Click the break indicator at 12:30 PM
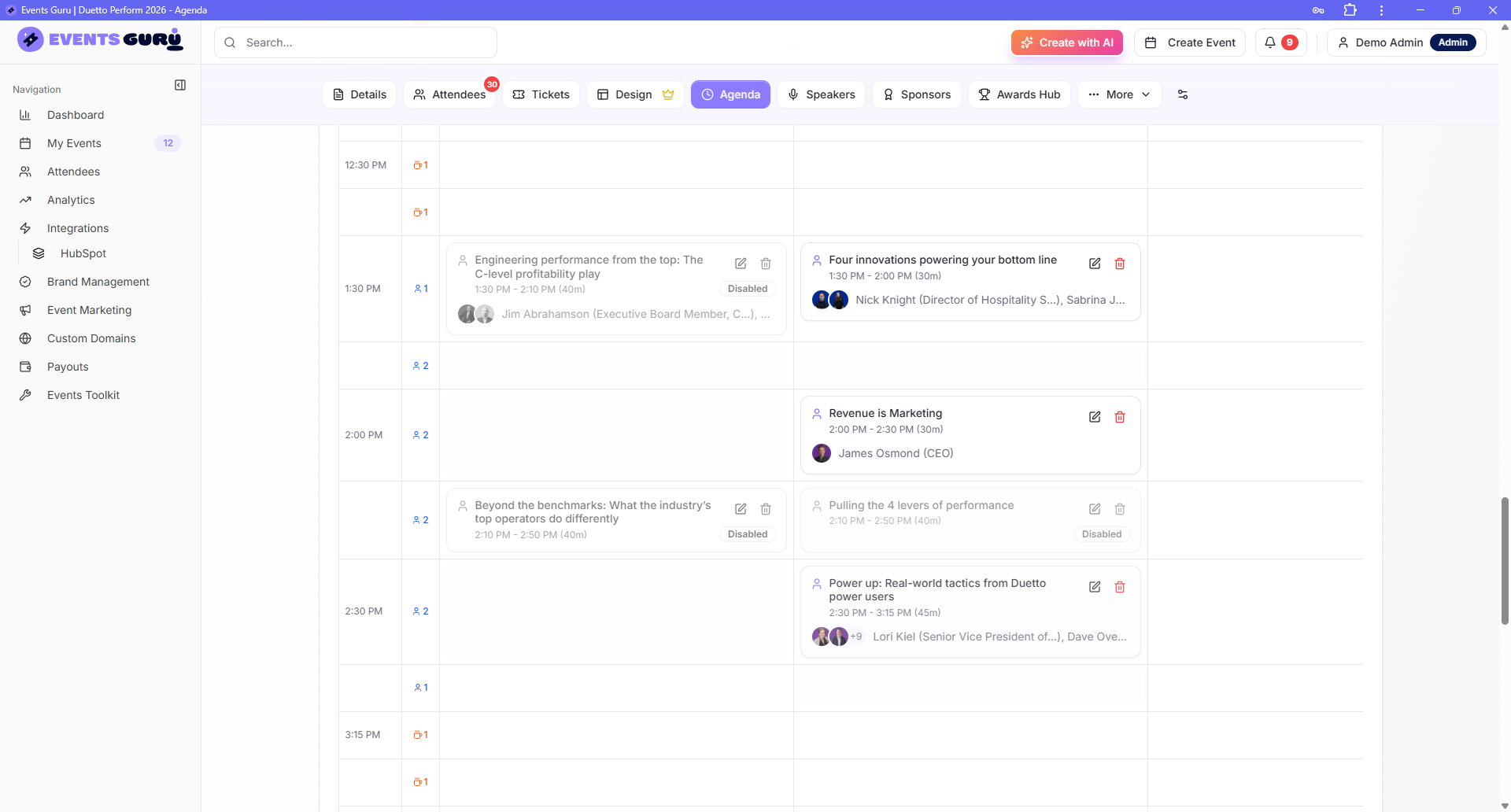Viewport: 1511px width, 812px height. [x=420, y=165]
